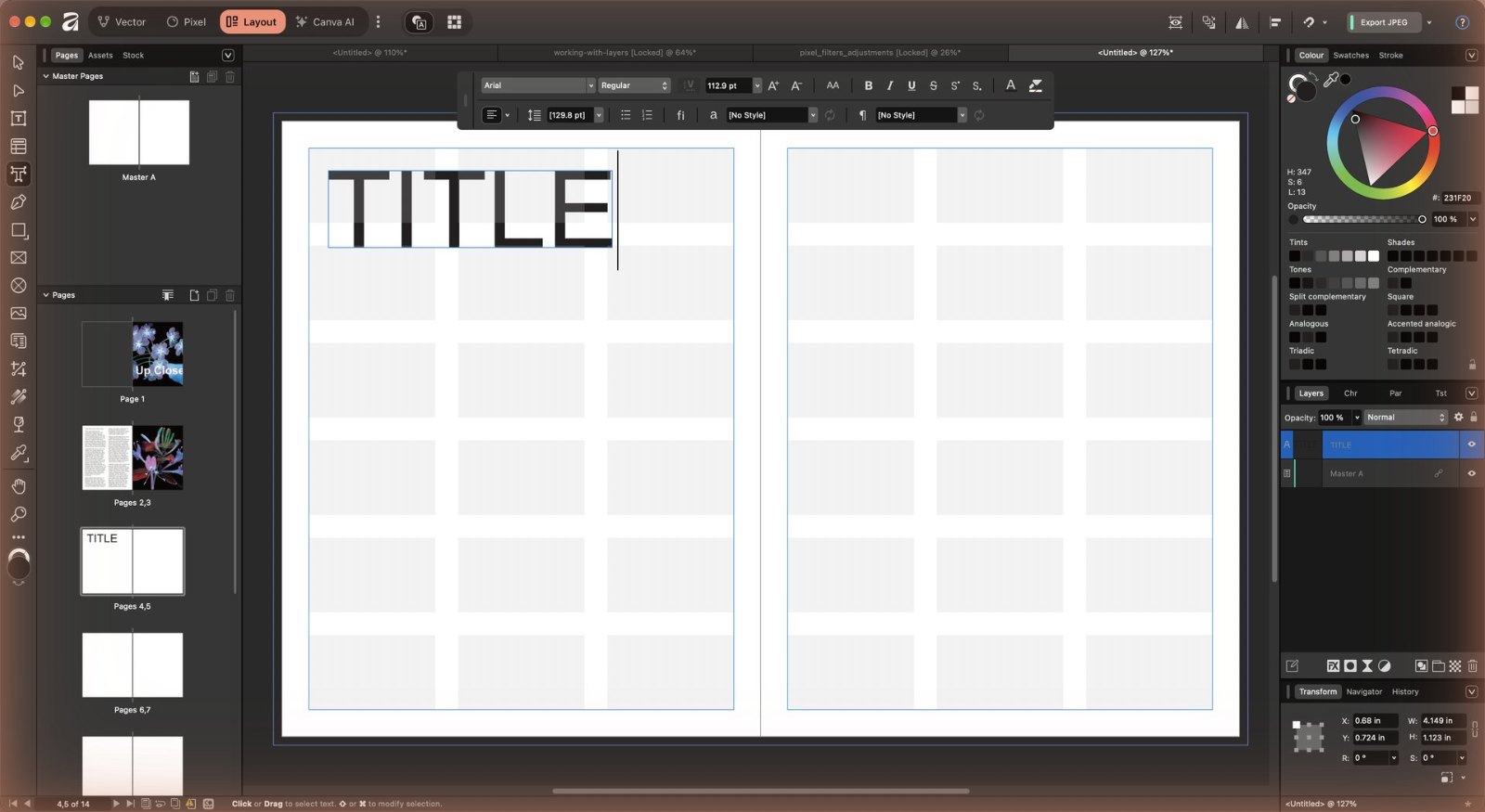
Task: Click the delete layer trash icon
Action: pyautogui.click(x=1472, y=665)
